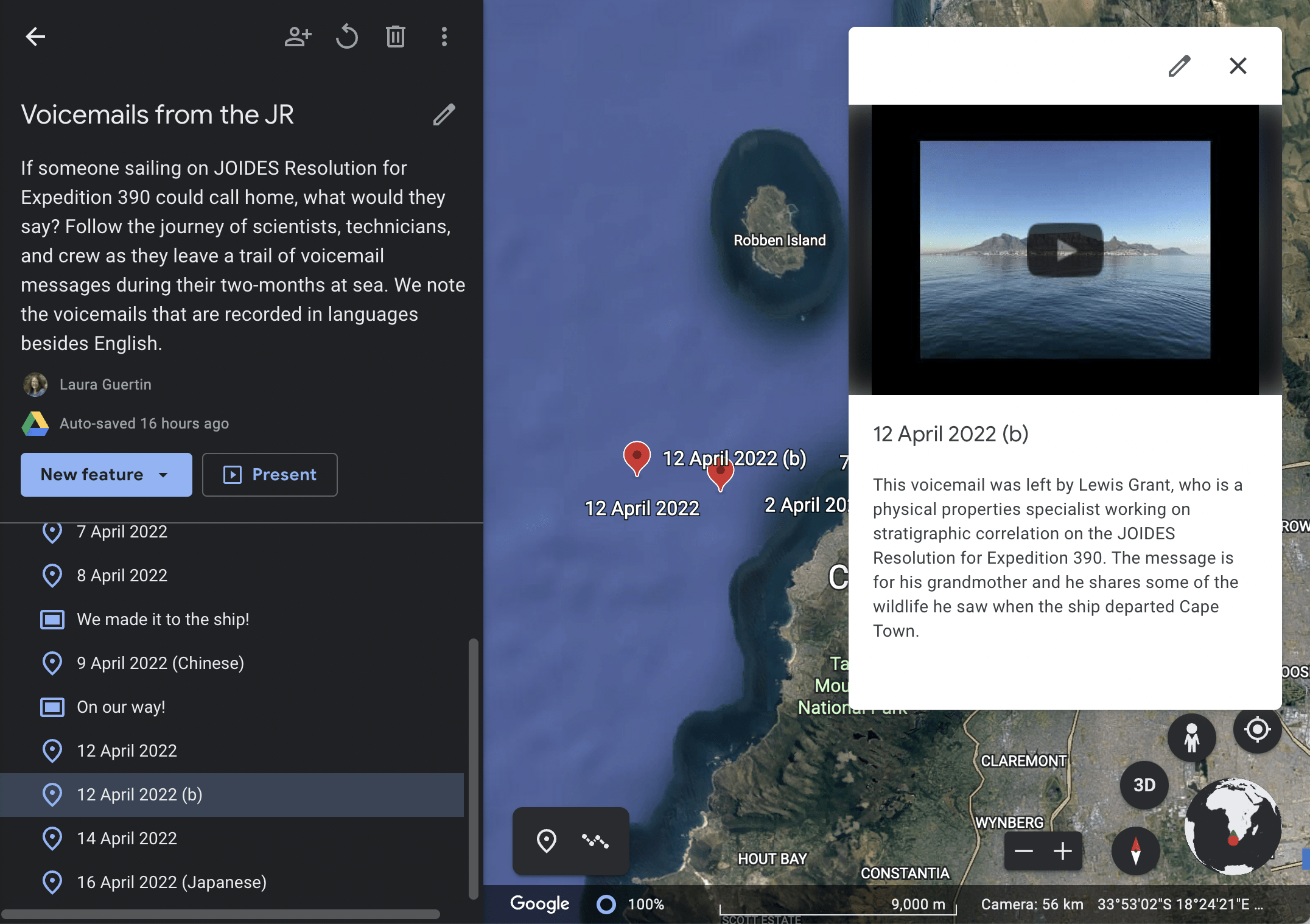Select the 12 April 2022 list item
The image size is (1310, 924).
(x=232, y=751)
